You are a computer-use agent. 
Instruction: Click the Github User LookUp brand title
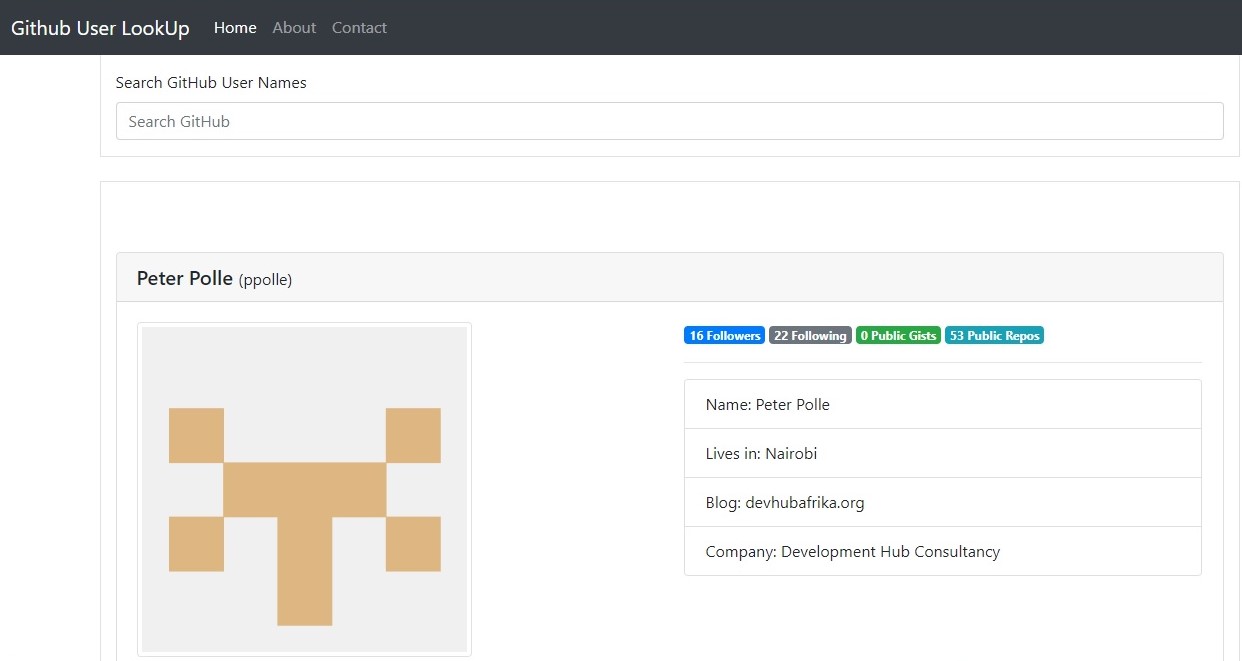[100, 28]
